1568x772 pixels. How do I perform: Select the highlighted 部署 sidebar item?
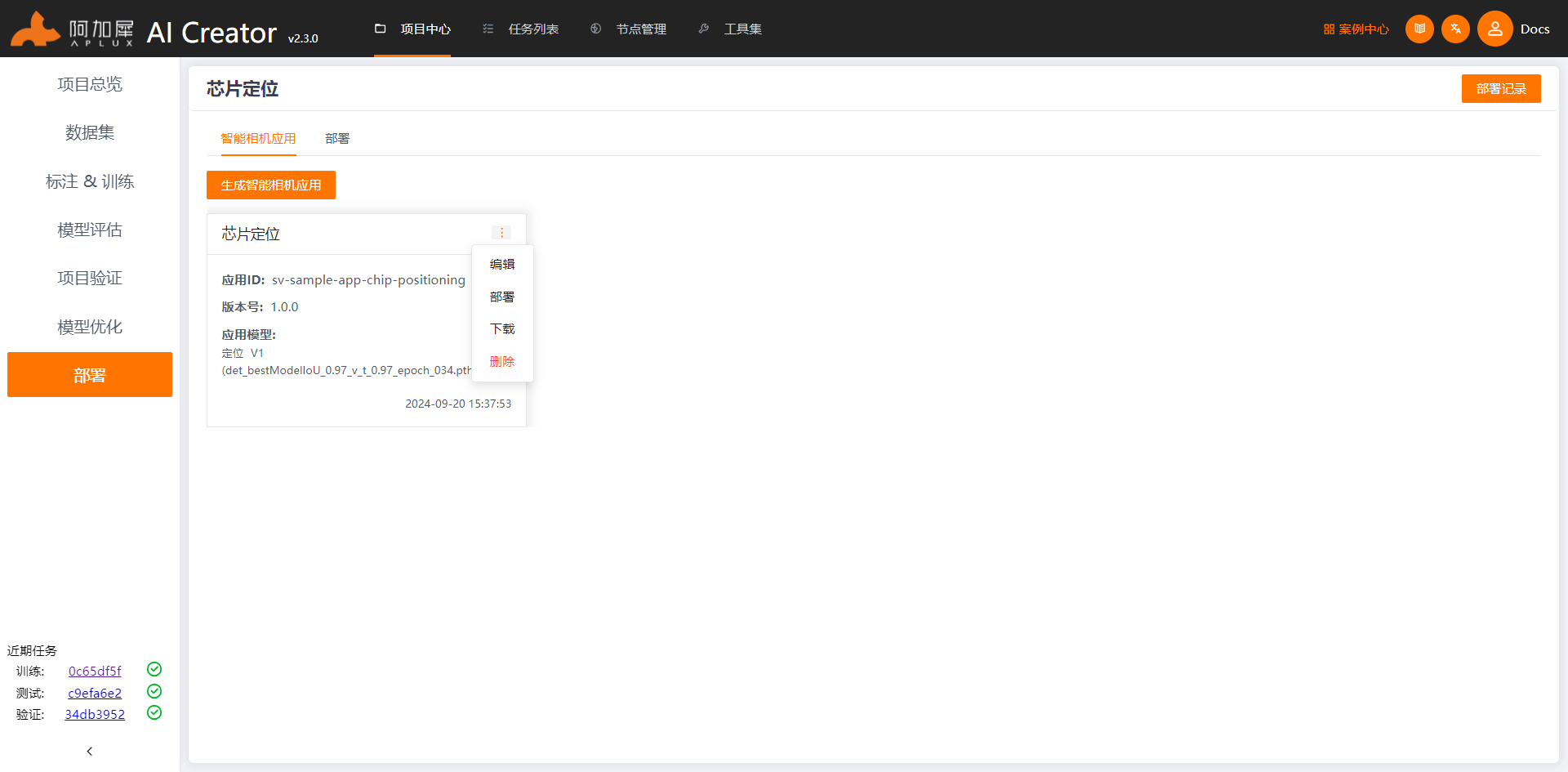[90, 375]
